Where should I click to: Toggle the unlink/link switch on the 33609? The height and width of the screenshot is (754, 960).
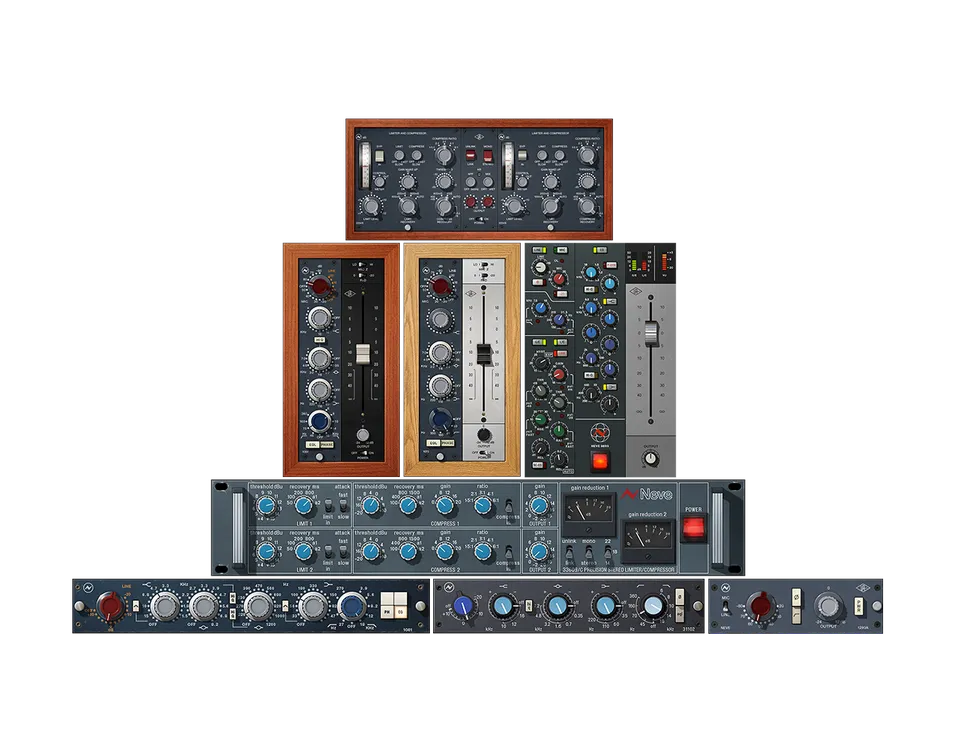click(x=569, y=553)
